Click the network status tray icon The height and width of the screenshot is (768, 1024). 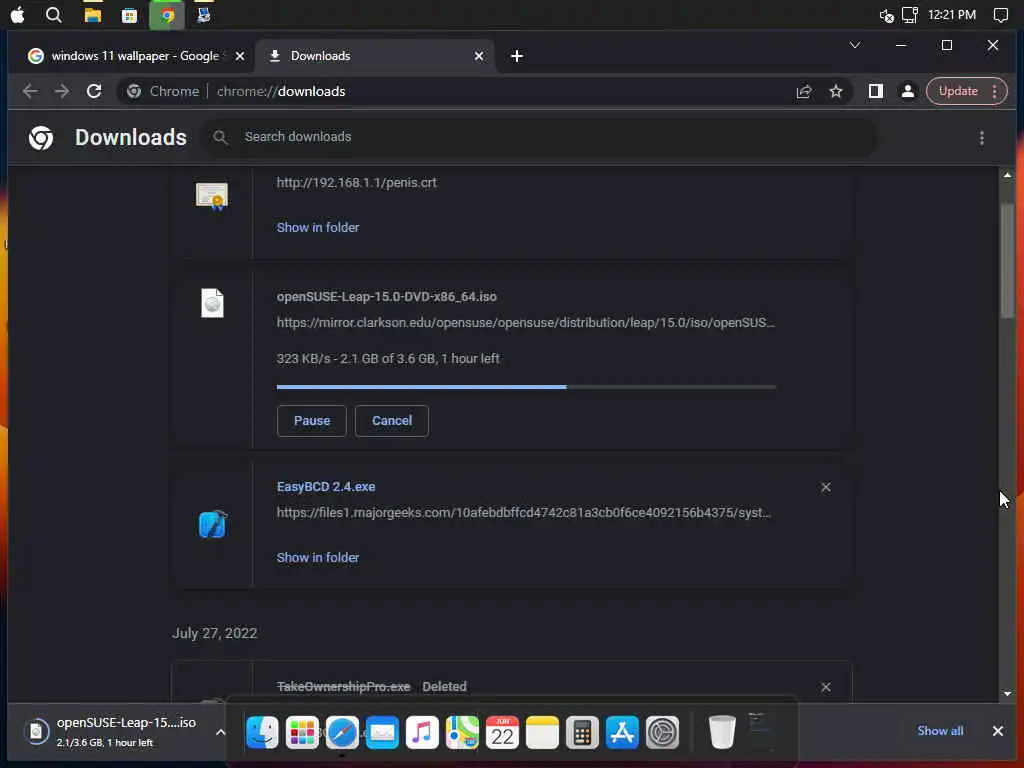(910, 15)
